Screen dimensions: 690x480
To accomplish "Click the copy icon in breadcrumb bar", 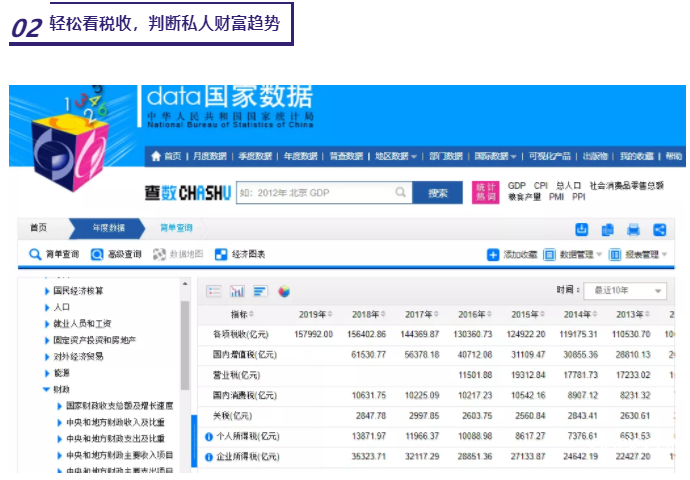I will click(x=607, y=229).
